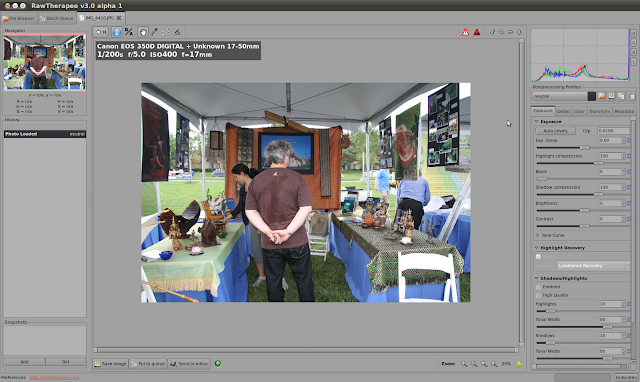
Task: Switch to the File Browser tab
Action: (x=19, y=18)
